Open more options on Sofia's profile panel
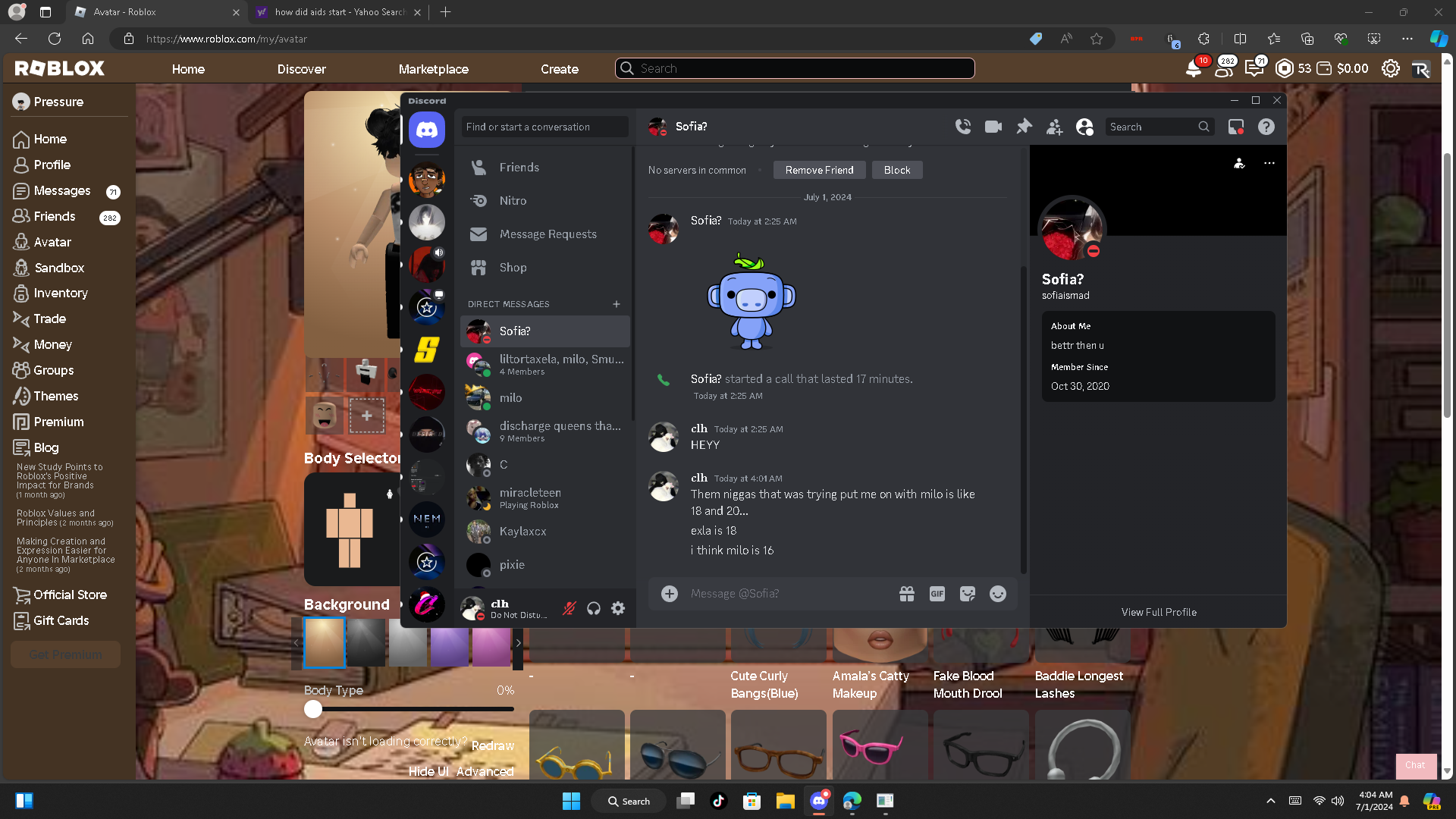The height and width of the screenshot is (819, 1456). pos(1269,163)
